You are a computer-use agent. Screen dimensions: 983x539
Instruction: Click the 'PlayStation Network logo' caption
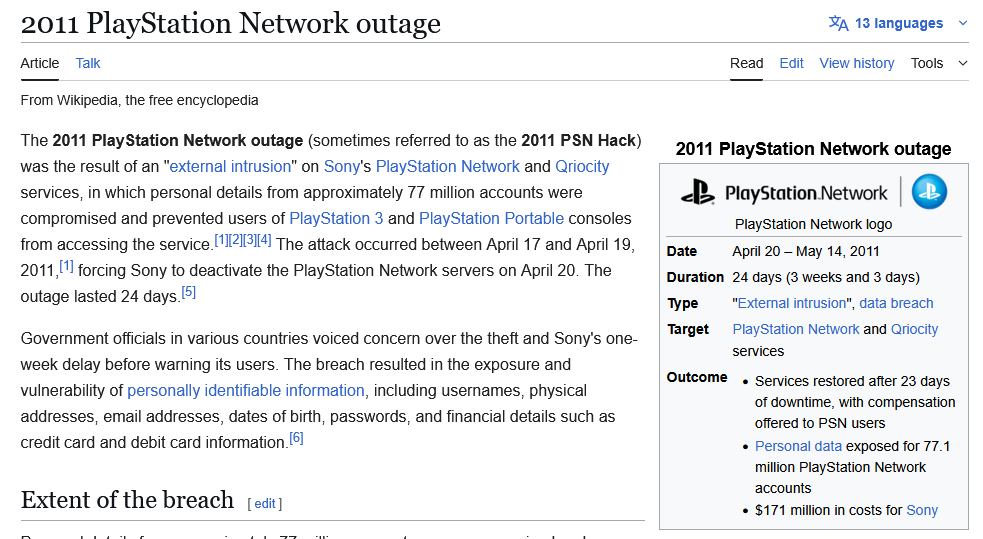point(813,224)
